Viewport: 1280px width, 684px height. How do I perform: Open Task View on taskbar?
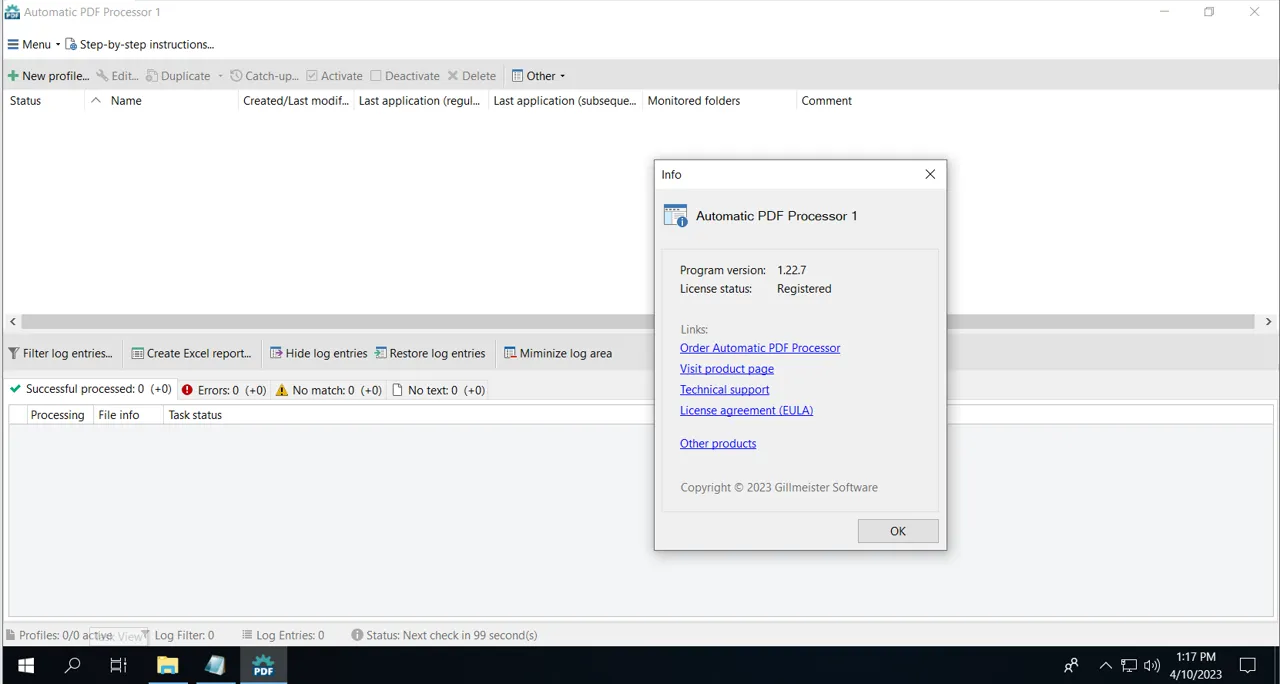pyautogui.click(x=118, y=665)
